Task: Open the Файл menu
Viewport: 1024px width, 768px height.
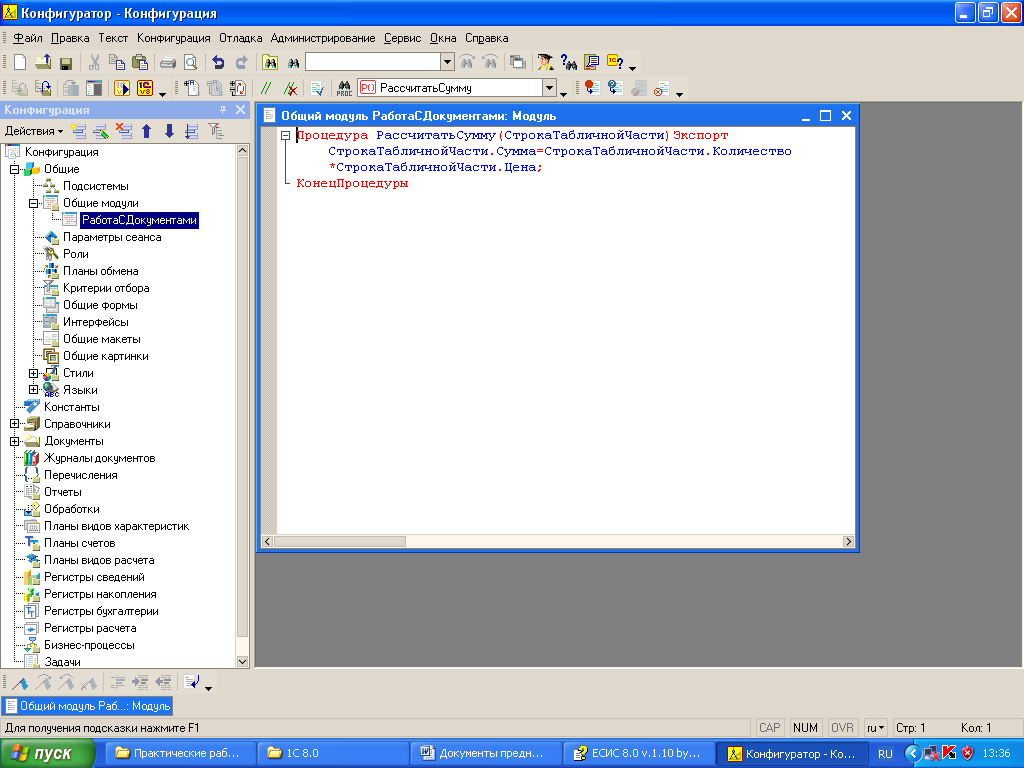Action: pos(28,38)
